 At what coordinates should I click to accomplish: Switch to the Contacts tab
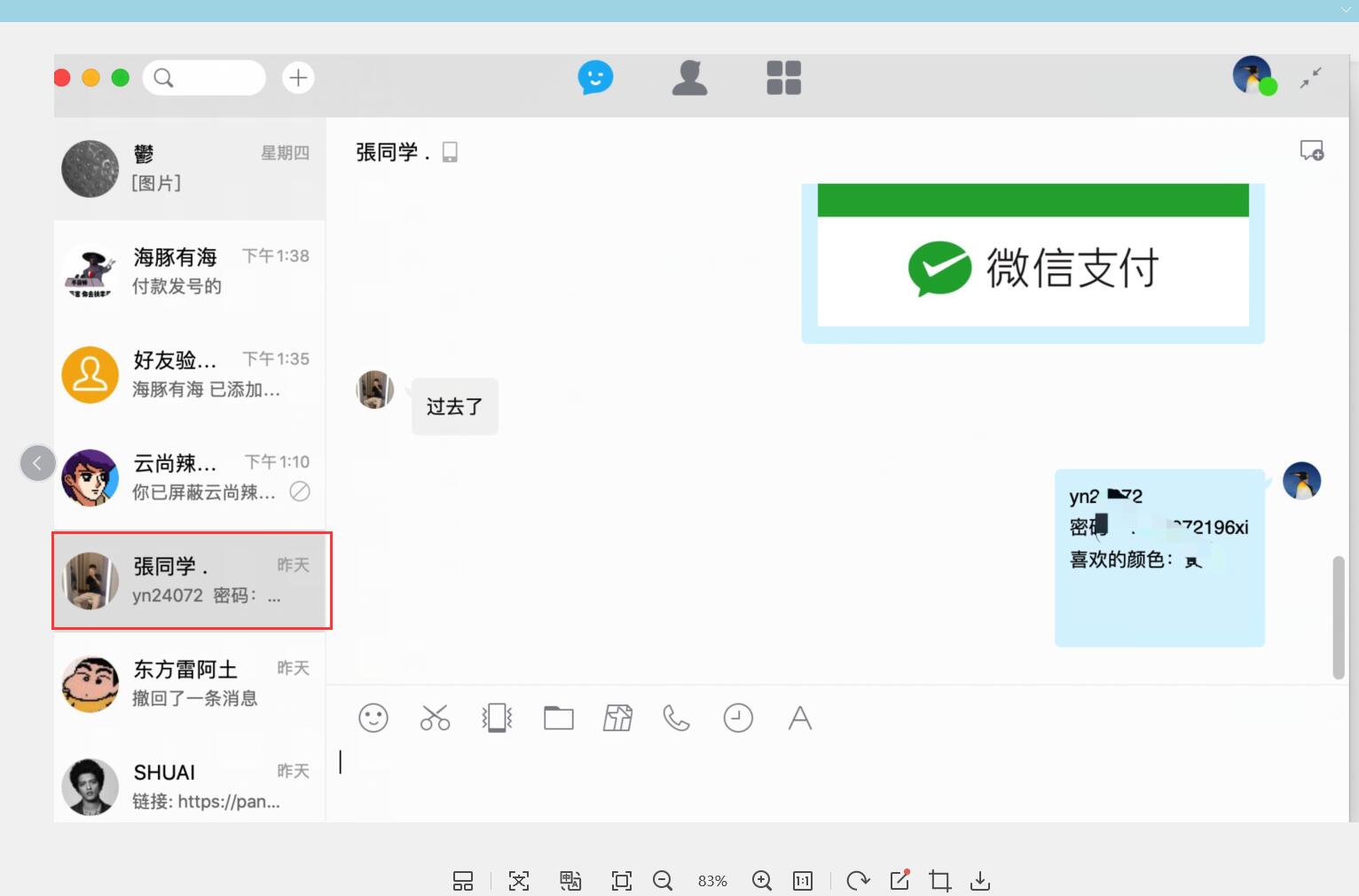[689, 78]
